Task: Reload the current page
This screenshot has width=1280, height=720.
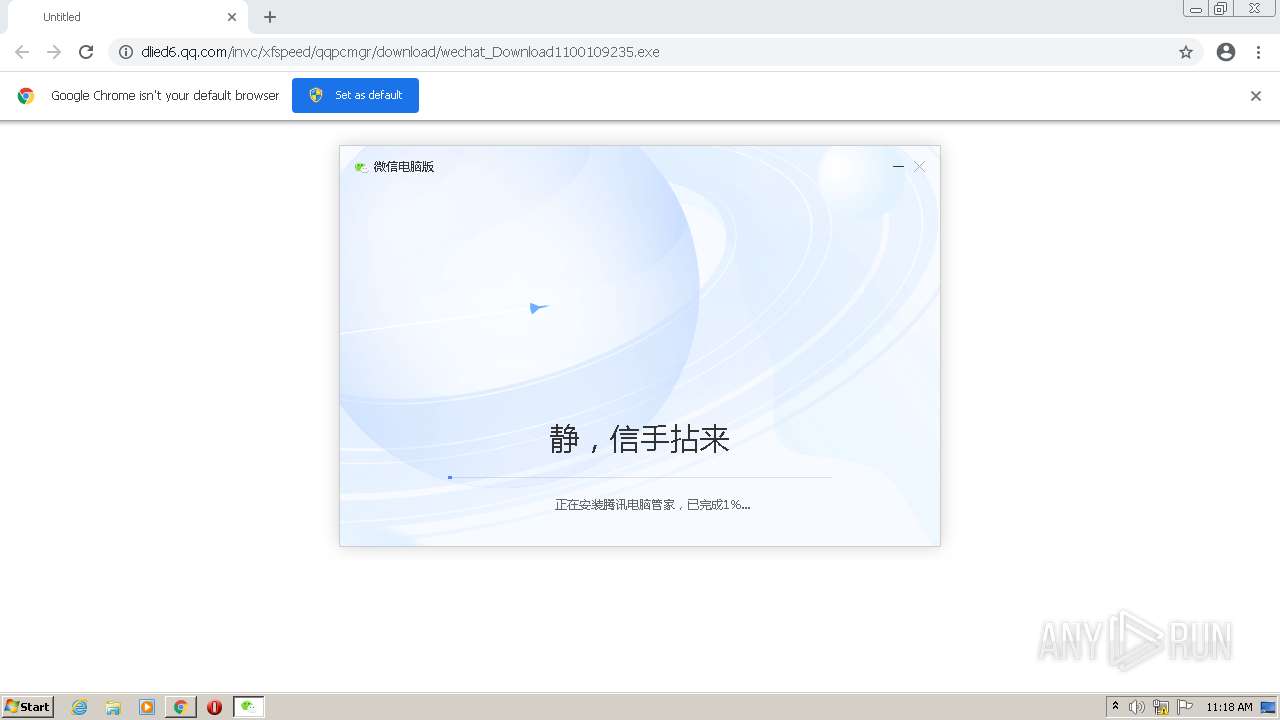Action: [86, 52]
